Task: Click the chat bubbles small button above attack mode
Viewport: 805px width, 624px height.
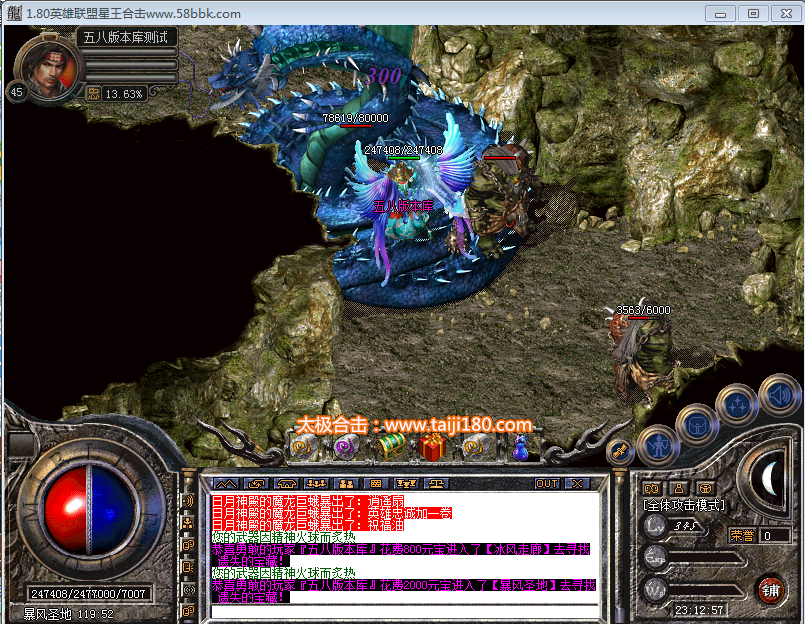Action: (651, 488)
